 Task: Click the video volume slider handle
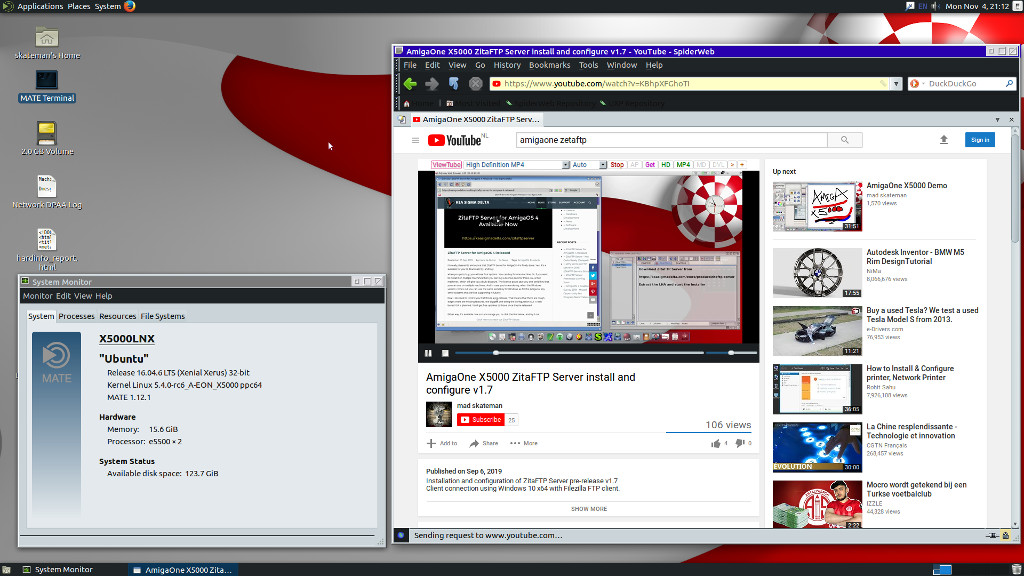(731, 353)
